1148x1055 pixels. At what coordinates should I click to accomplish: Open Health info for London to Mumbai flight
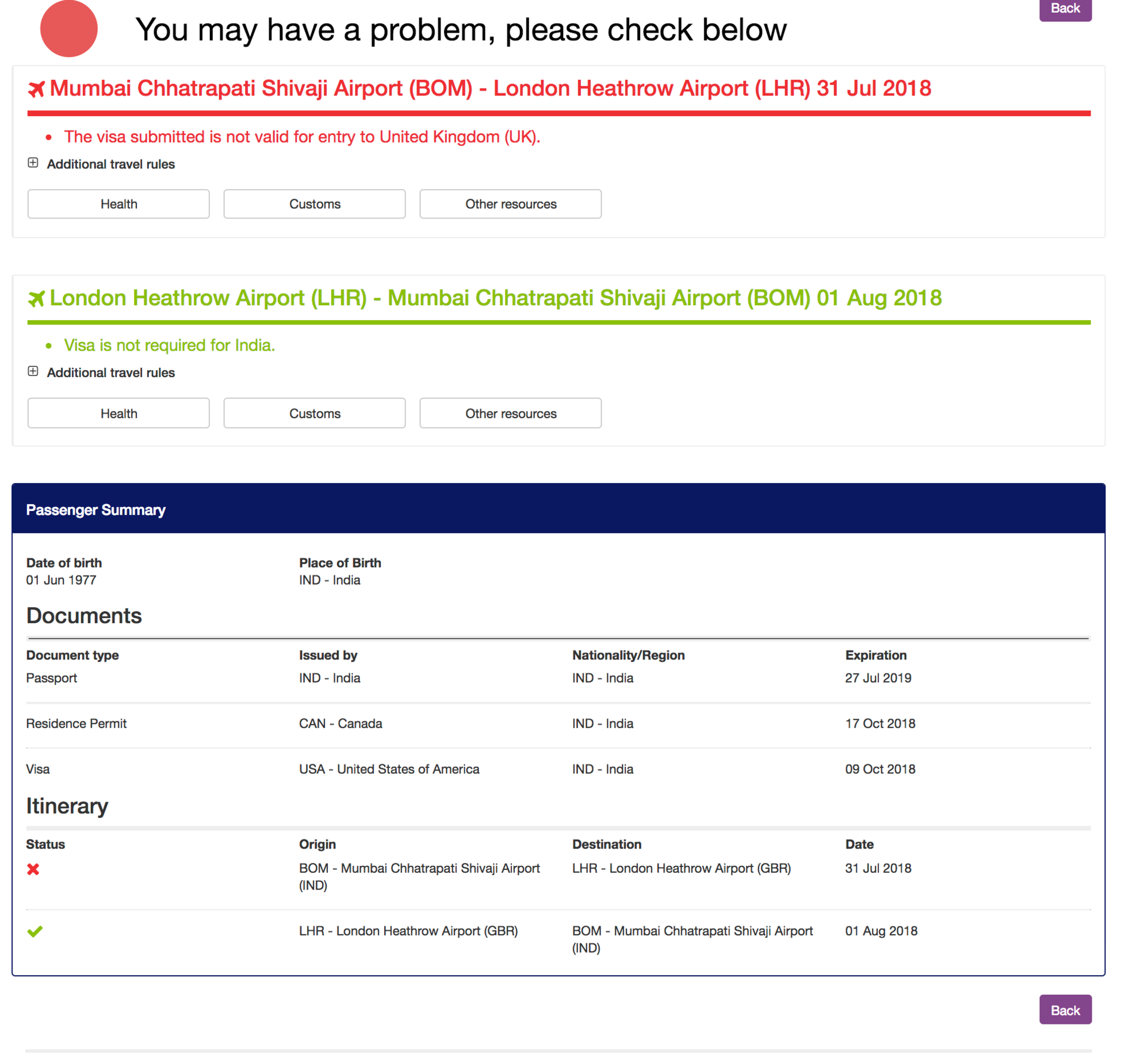[x=118, y=413]
